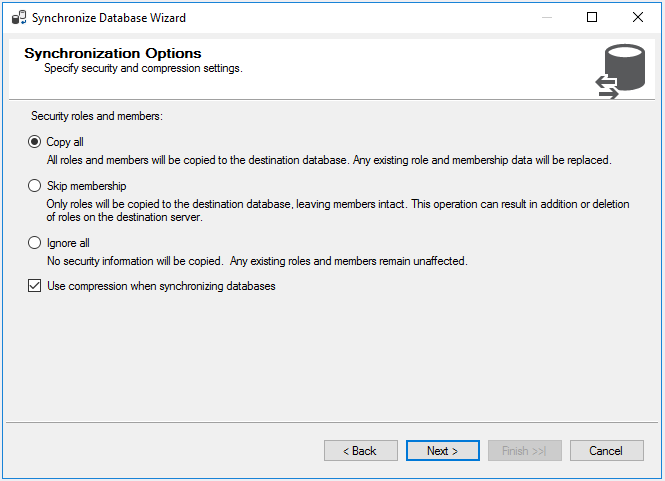This screenshot has width=665, height=481.
Task: Pick the "Ignore all" security option
Action: (35, 243)
